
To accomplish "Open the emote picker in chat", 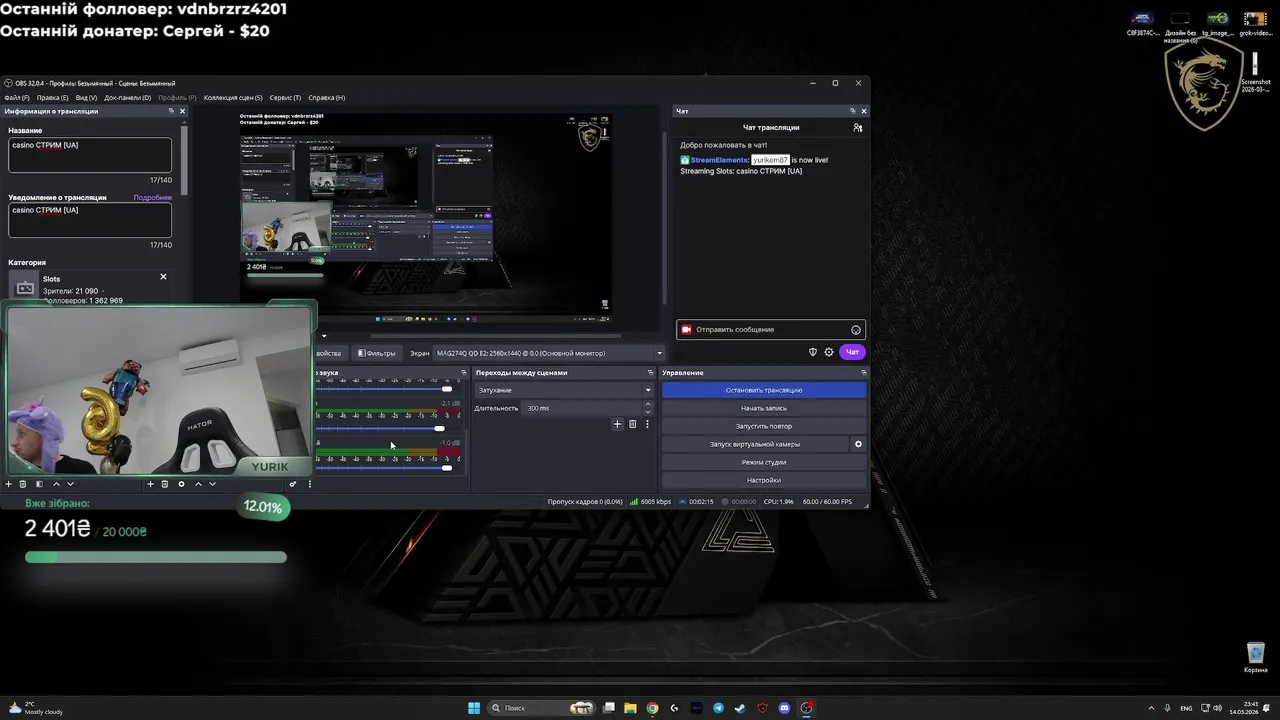I will click(856, 330).
